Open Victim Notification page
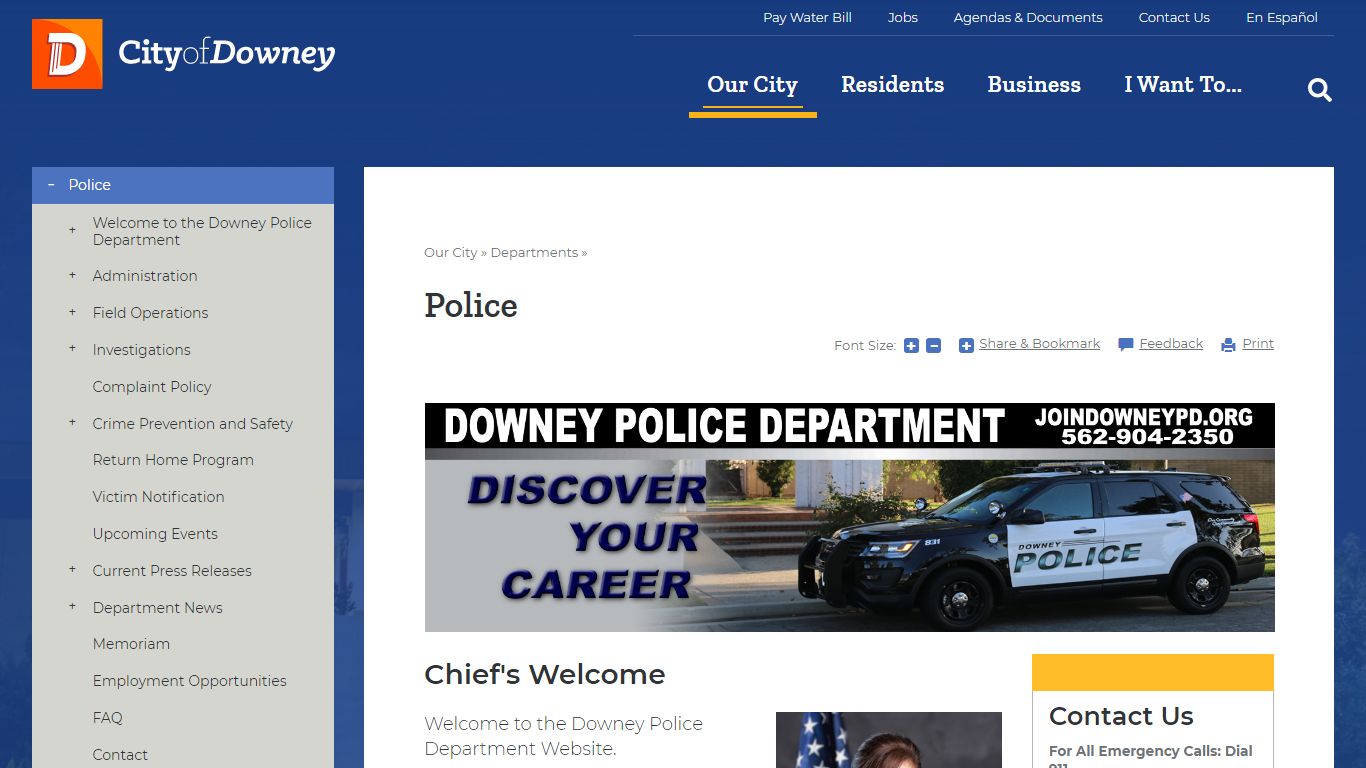The height and width of the screenshot is (768, 1366). (158, 497)
